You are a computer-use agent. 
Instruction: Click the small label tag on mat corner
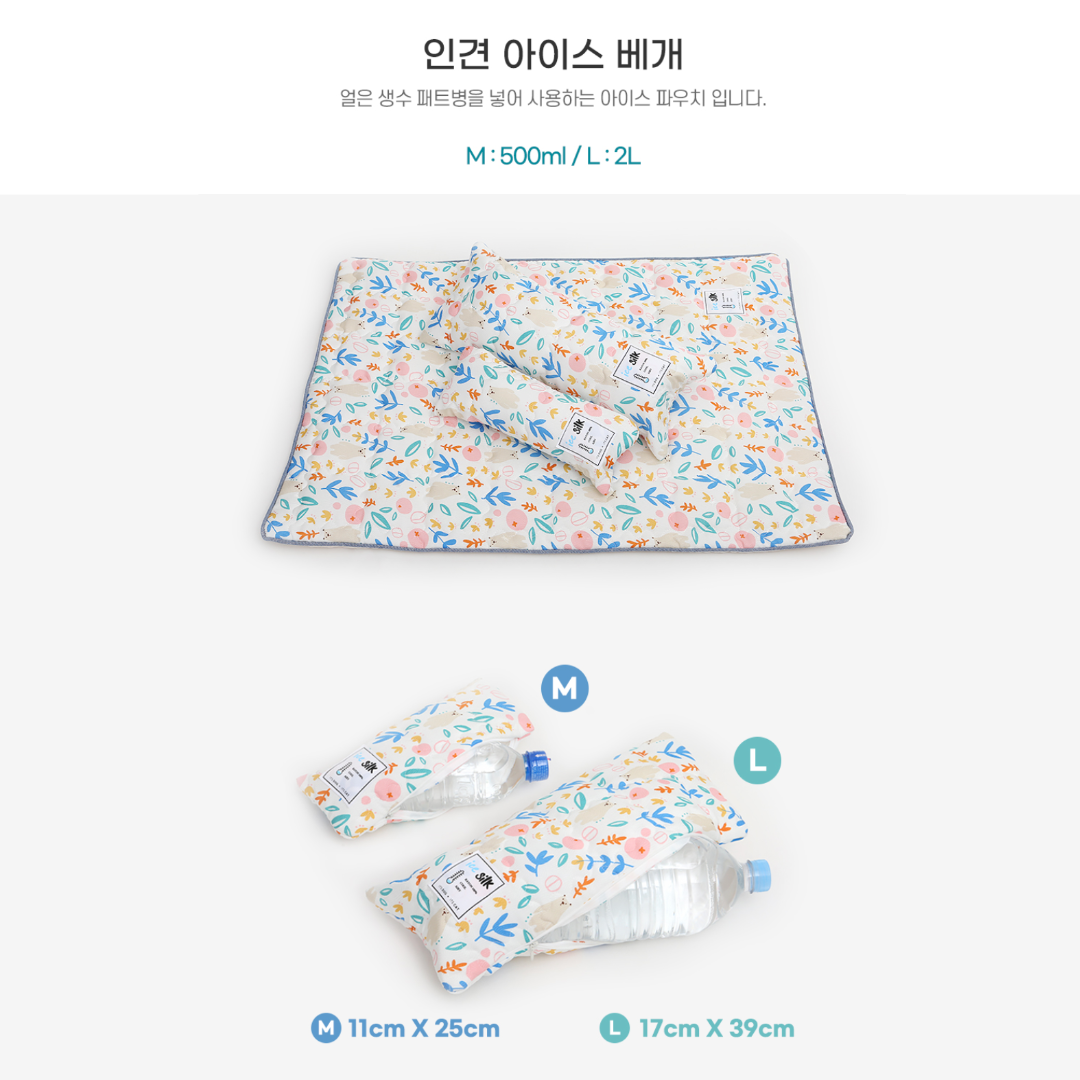[725, 302]
